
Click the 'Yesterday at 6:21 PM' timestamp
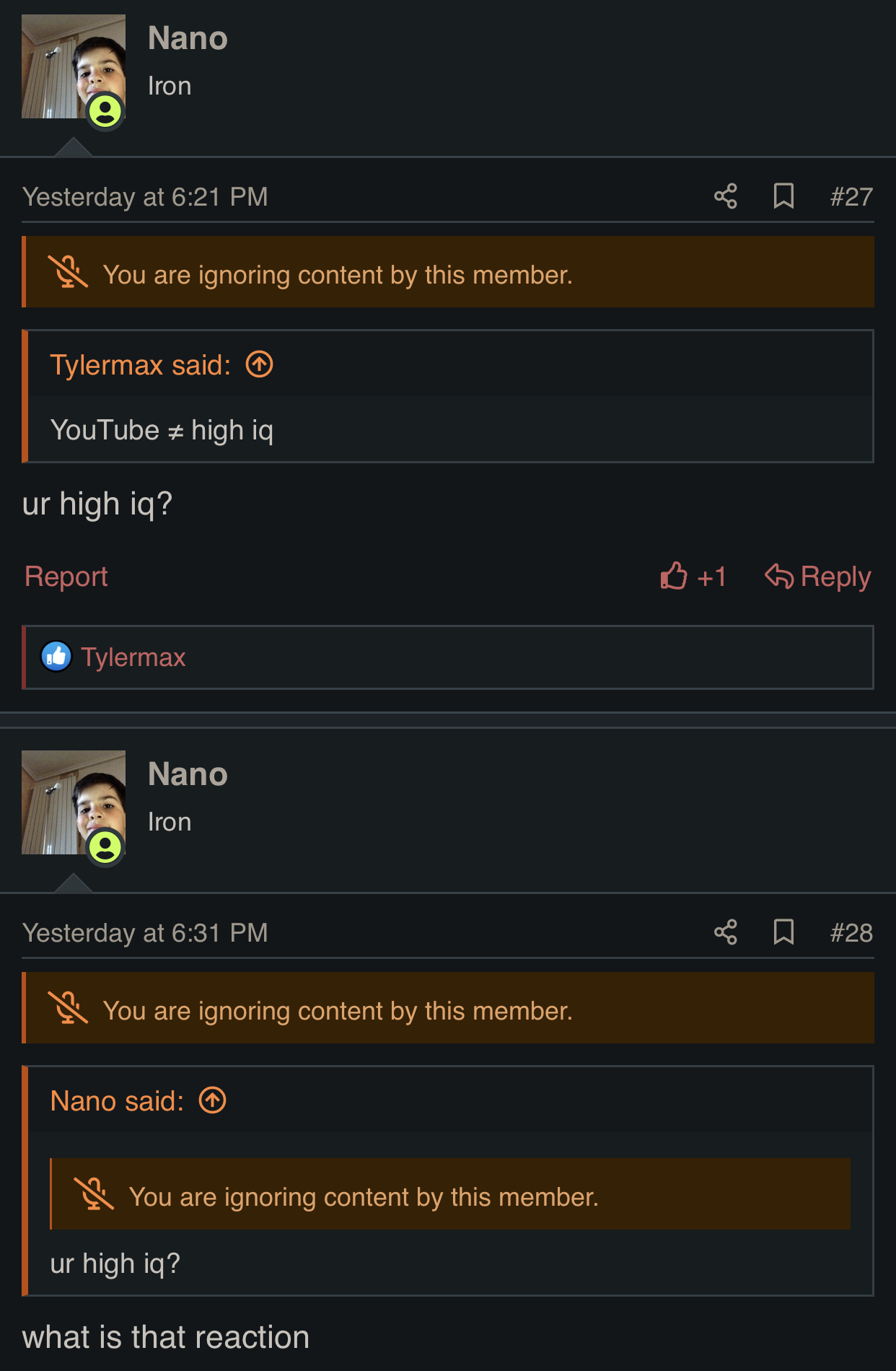(x=145, y=197)
